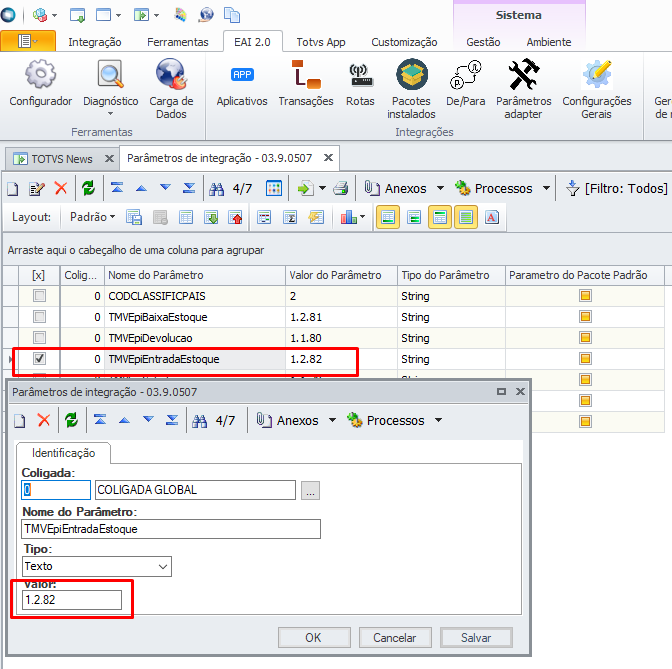Switch to the Totvs App ribbon tab

tap(321, 42)
